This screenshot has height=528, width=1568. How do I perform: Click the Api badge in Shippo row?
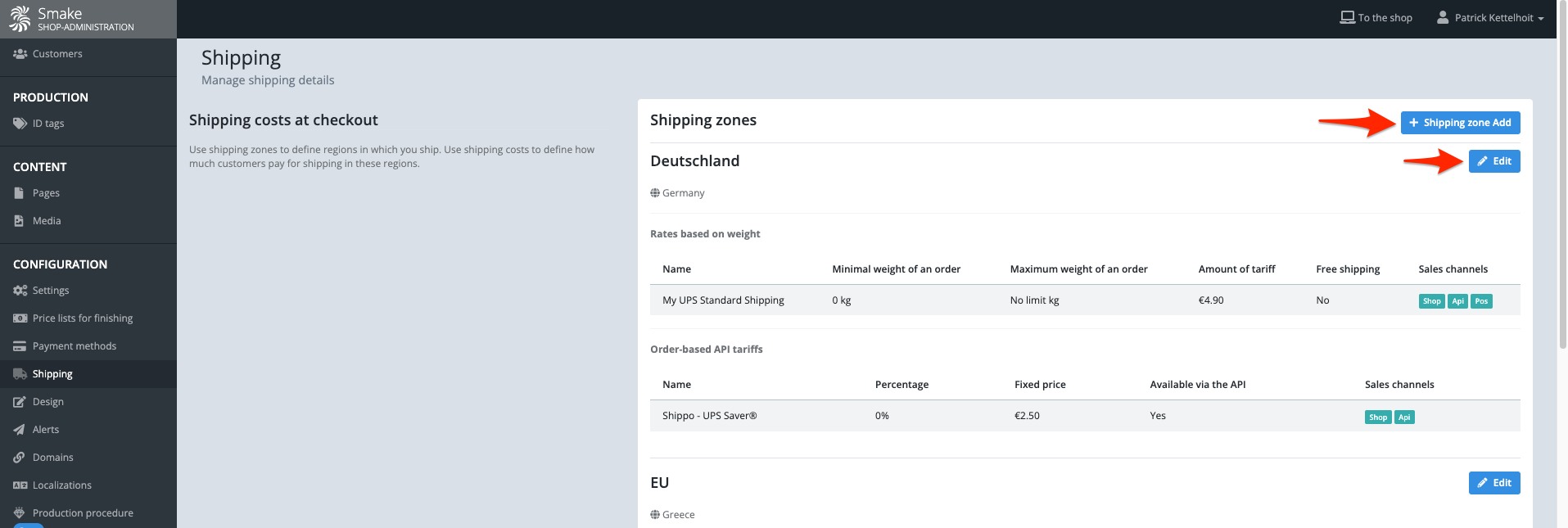(1404, 417)
